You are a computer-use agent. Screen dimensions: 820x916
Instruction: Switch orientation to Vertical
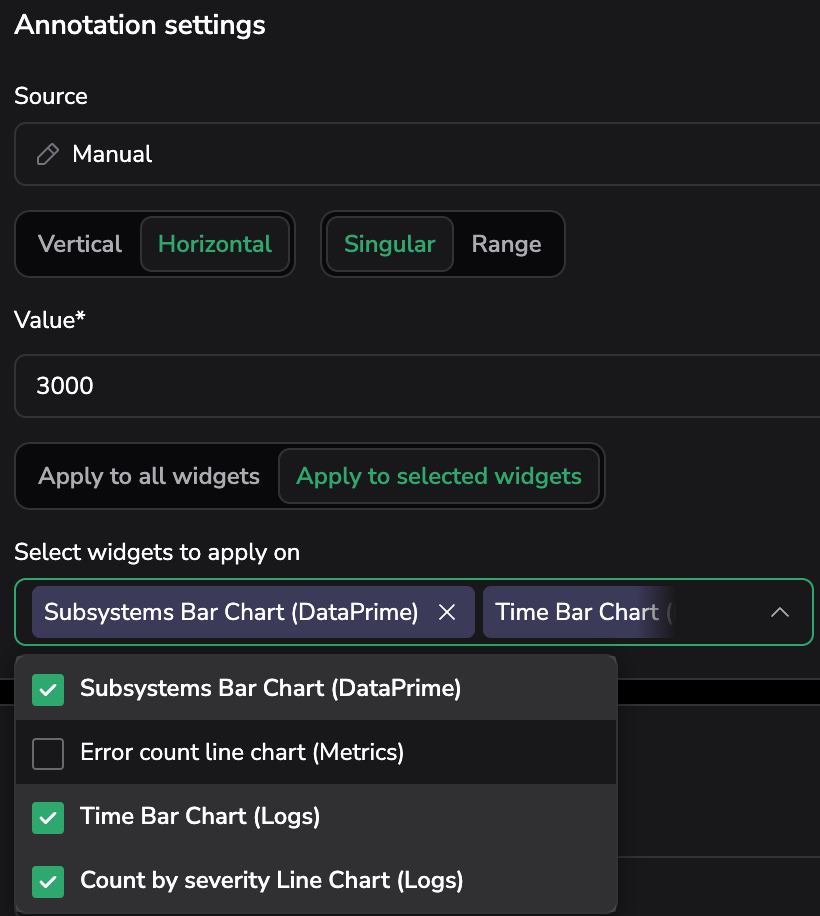80,244
